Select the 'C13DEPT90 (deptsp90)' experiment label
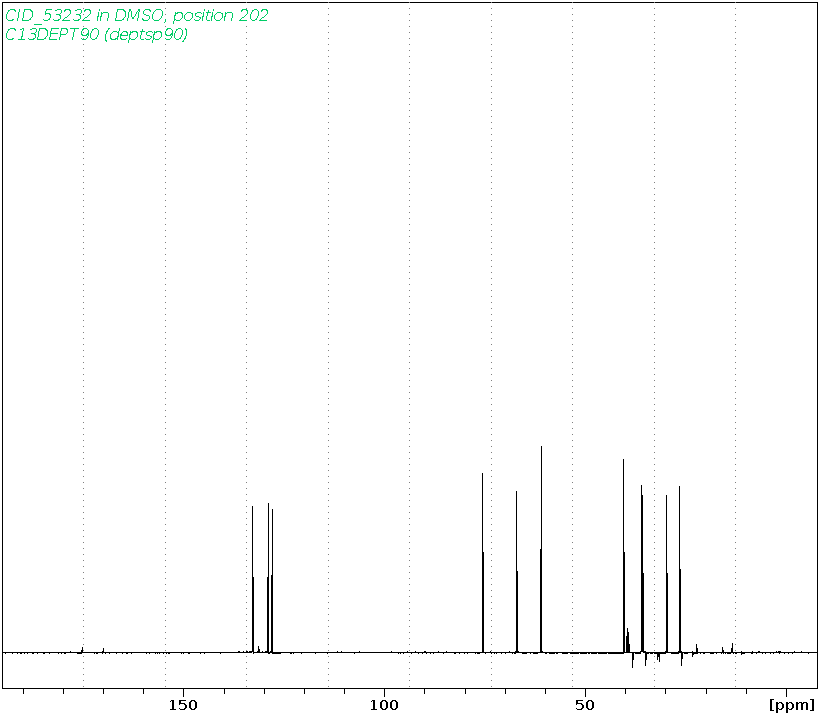The width and height of the screenshot is (821, 717). click(96, 35)
